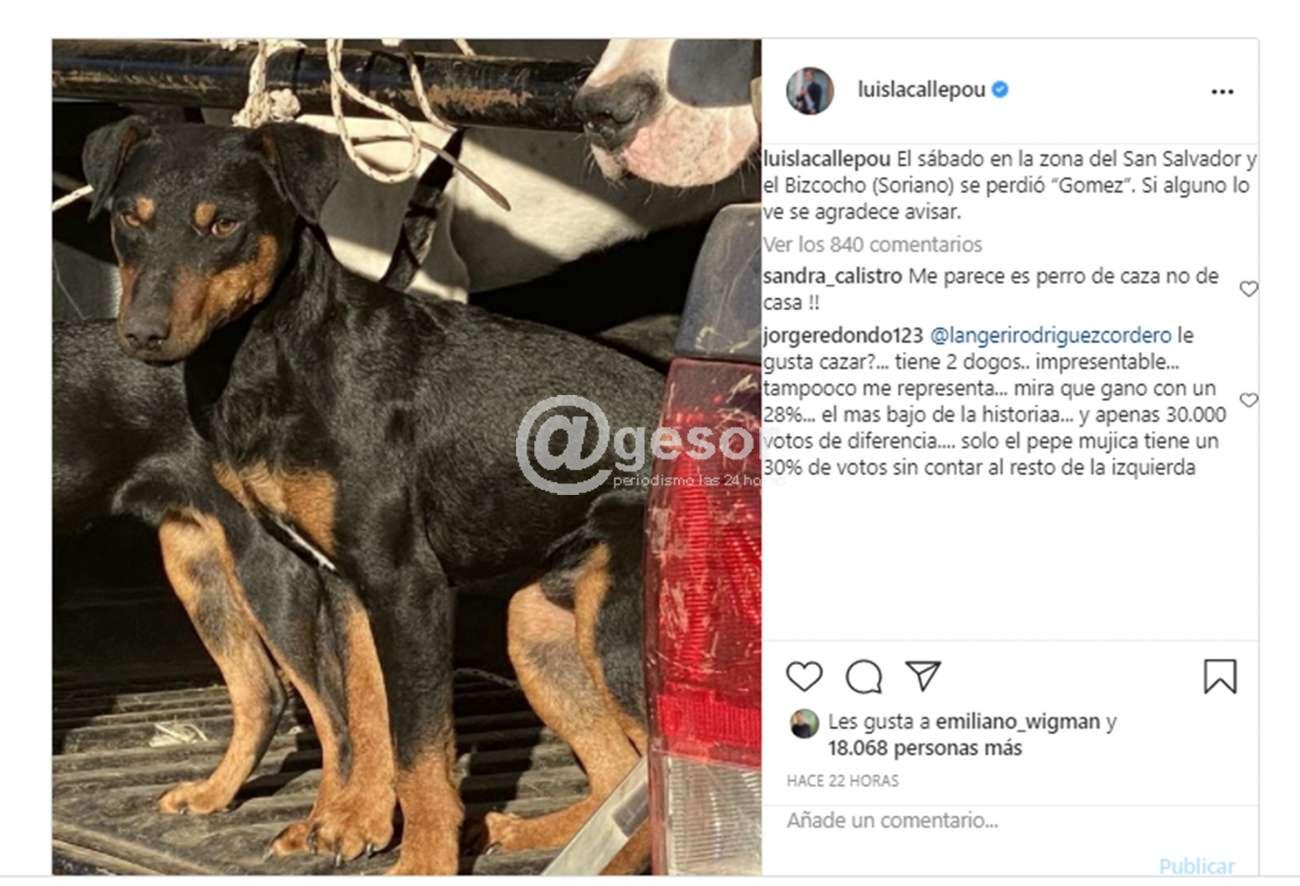Expand Ver los 840 comentarios
Screen dimensions: 1300x886
pos(872,244)
